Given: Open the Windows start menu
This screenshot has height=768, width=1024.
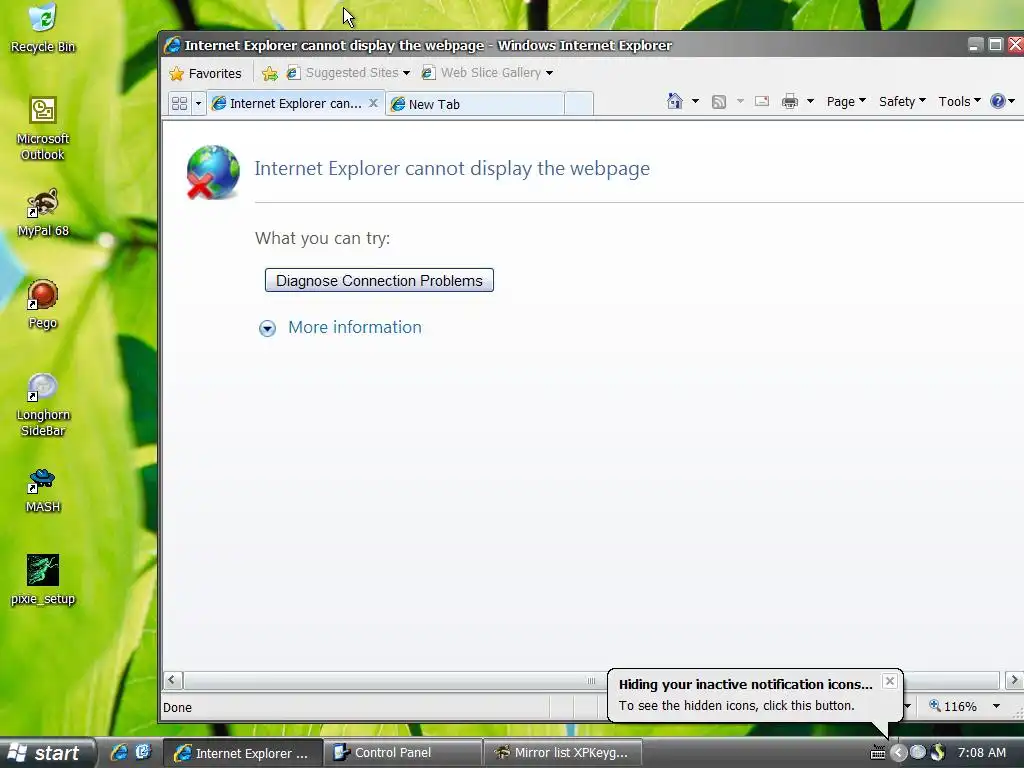Looking at the screenshot, I should 47,753.
